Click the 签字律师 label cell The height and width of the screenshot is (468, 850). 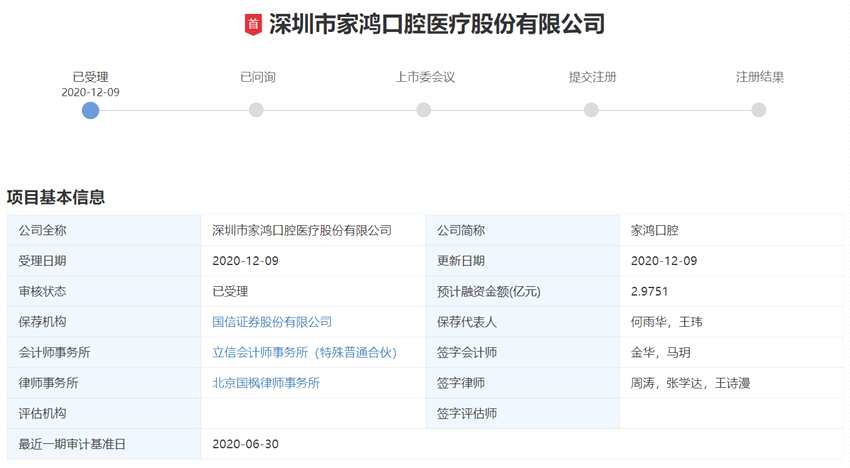pyautogui.click(x=523, y=383)
